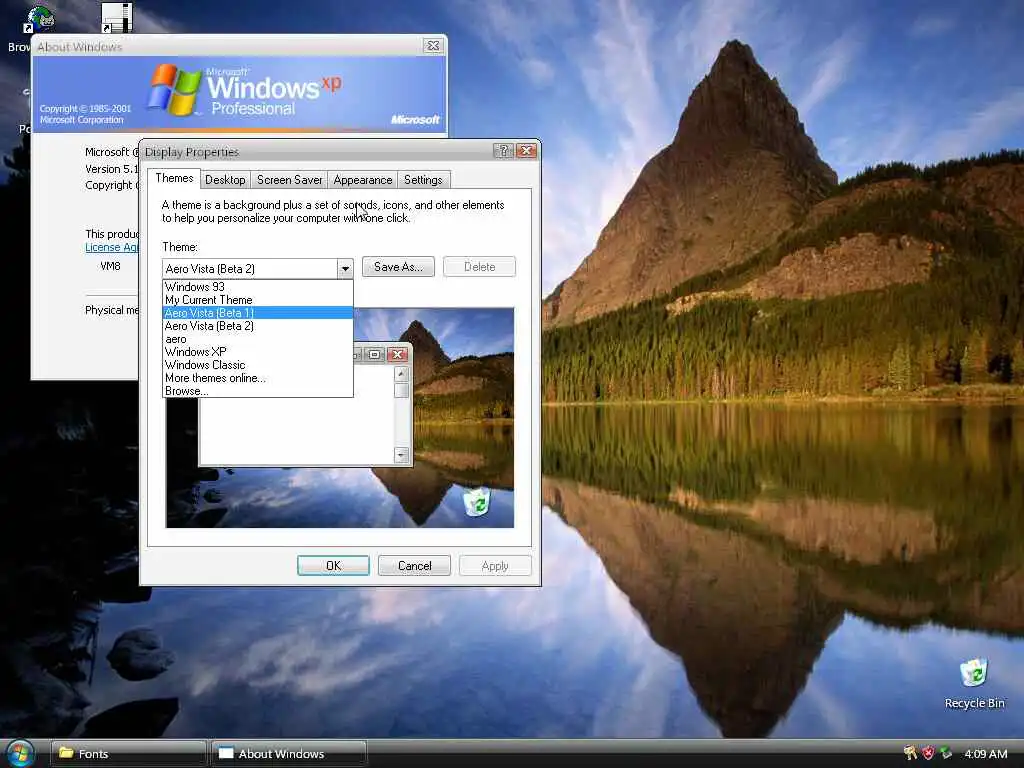The width and height of the screenshot is (1024, 768).
Task: Choose the Windows XP theme
Action: 258,352
